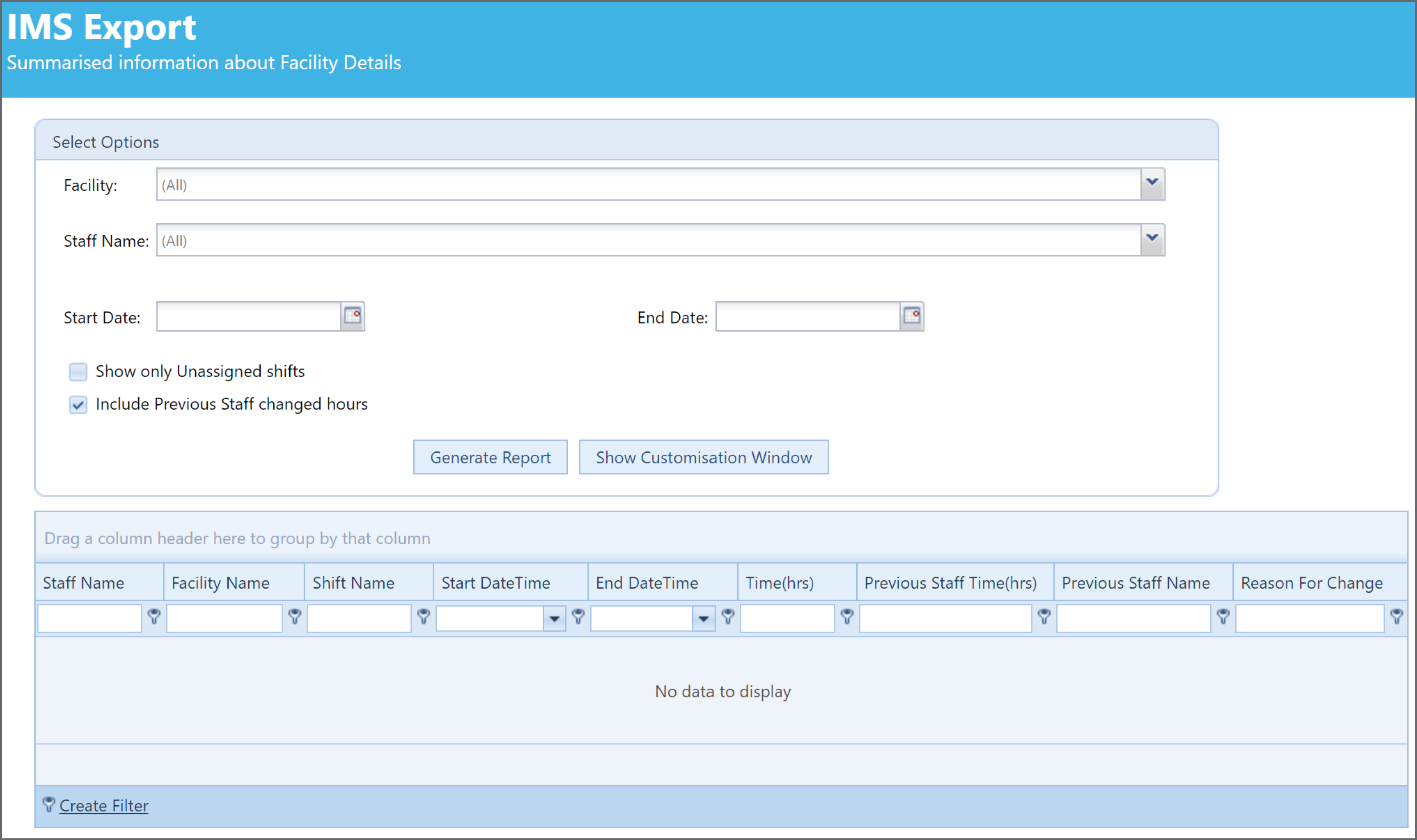Open the Create Filter link

coord(103,806)
